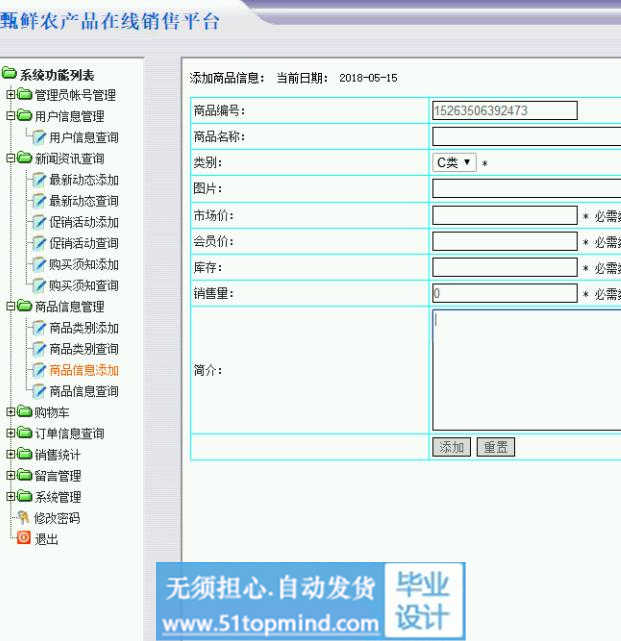
Task: Select 商品类别查询 in the sidebar
Action: point(83,349)
